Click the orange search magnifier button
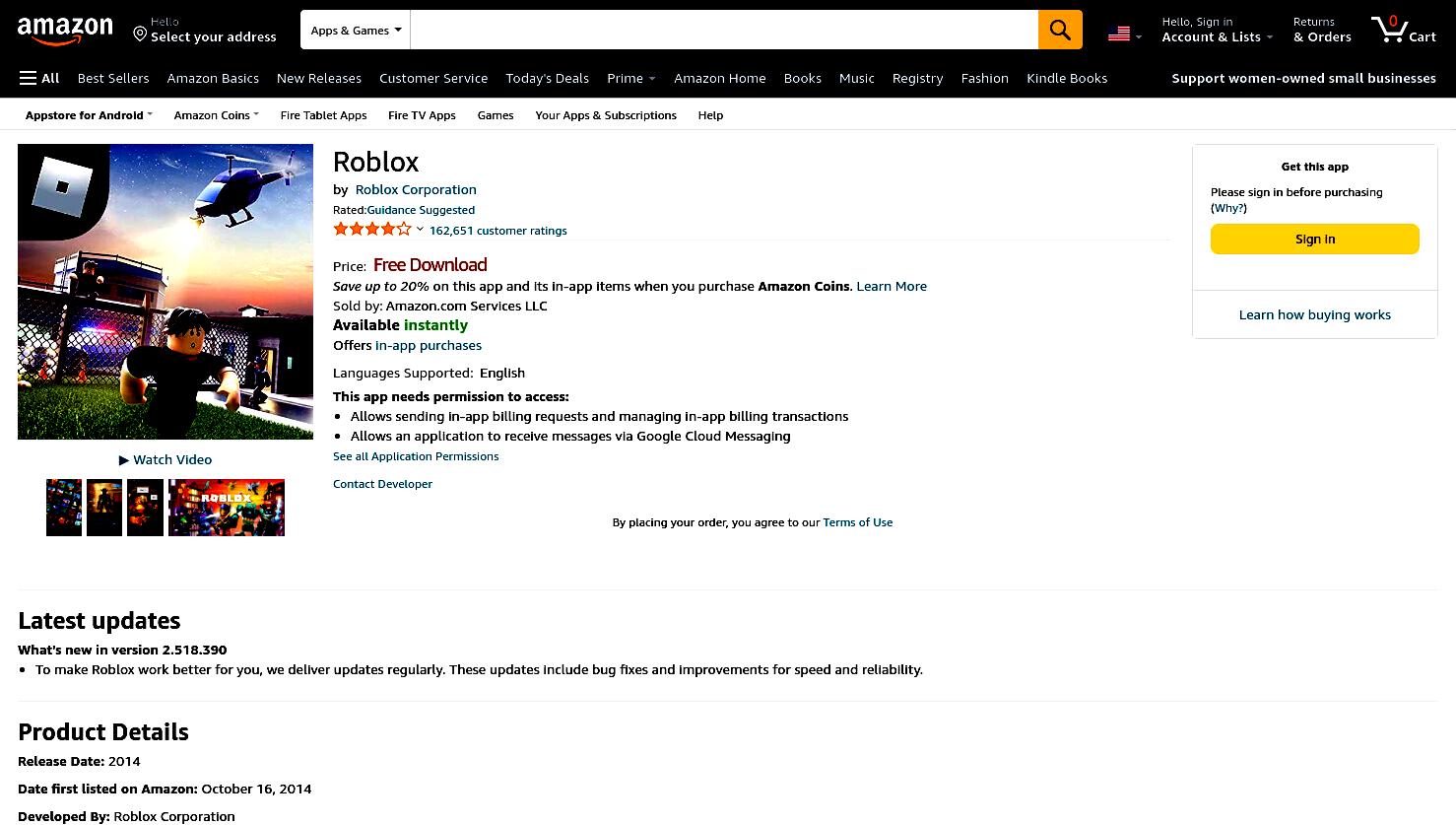The image size is (1456, 825). coord(1060,30)
